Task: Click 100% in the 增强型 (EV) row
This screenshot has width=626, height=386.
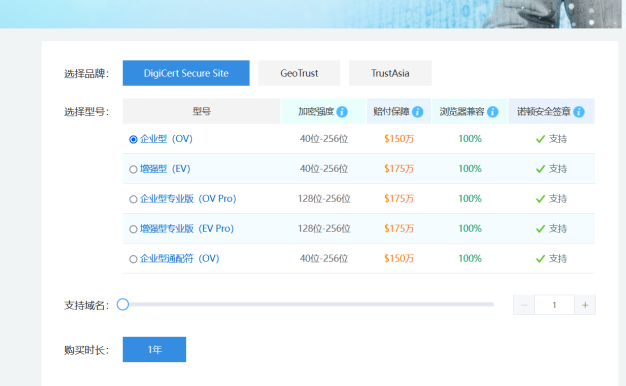Action: (470, 169)
